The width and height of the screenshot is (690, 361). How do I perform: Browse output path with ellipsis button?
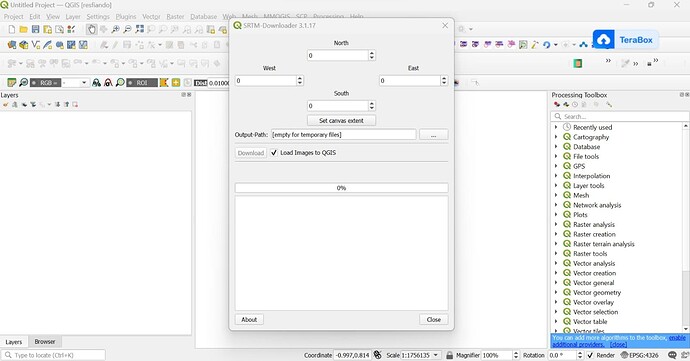tap(433, 135)
